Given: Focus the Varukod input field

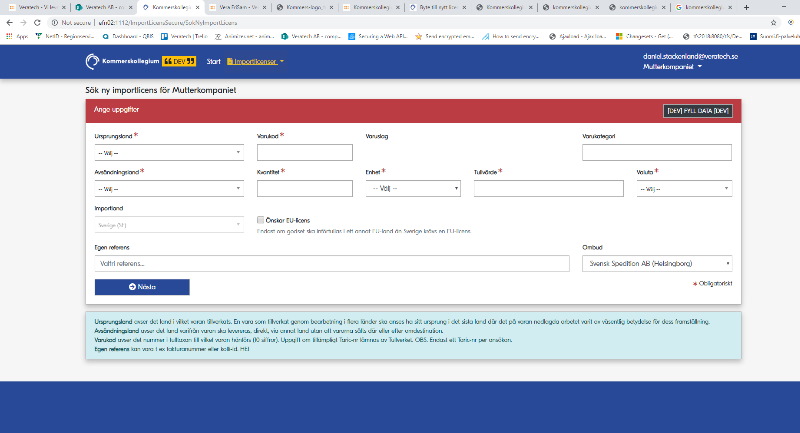Looking at the screenshot, I should 305,152.
